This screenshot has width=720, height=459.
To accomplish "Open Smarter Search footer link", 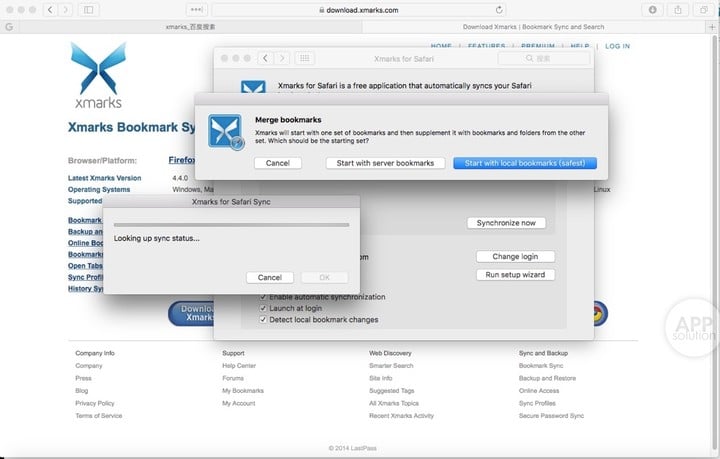I will tap(391, 366).
